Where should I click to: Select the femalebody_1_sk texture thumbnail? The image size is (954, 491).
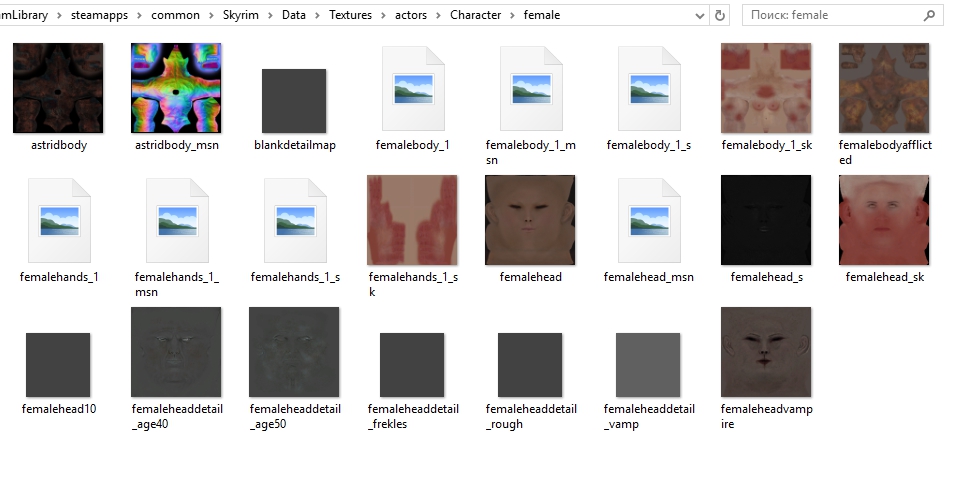[766, 88]
